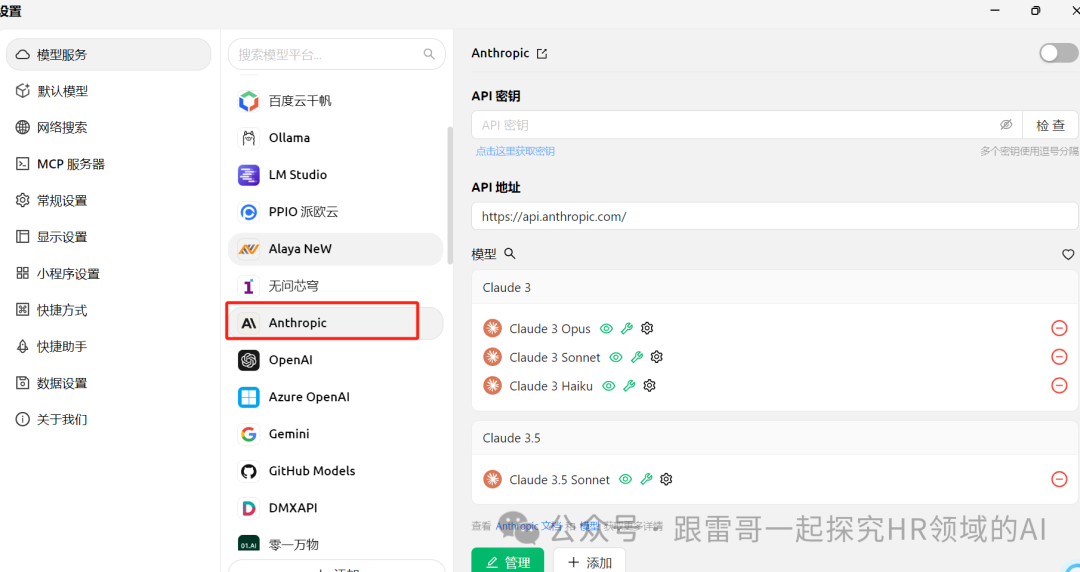Open settings gear for Claude 3.5 Sonnet

coord(666,479)
